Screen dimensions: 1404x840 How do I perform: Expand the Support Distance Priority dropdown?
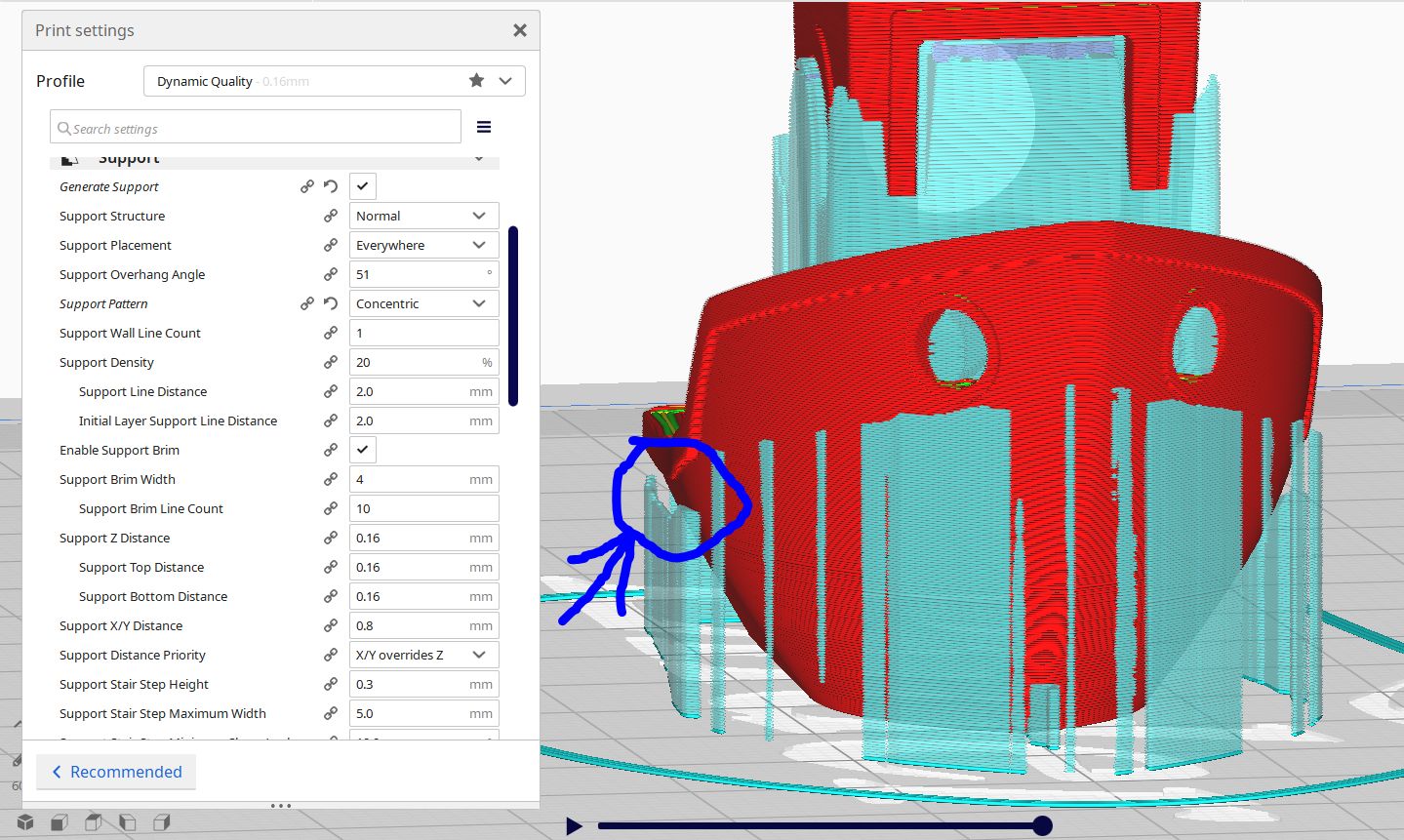(423, 655)
